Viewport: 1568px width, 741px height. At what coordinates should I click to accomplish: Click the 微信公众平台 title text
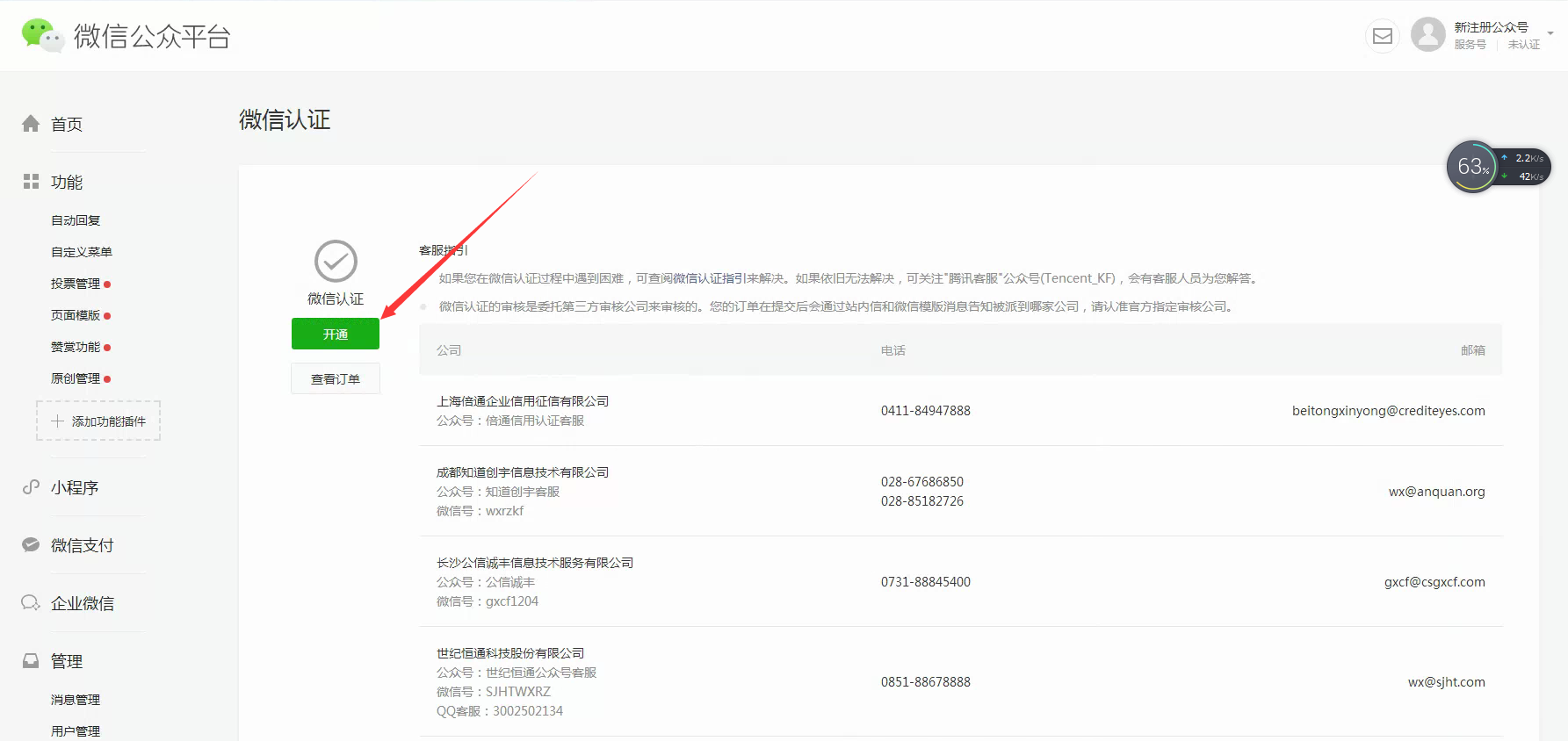152,36
